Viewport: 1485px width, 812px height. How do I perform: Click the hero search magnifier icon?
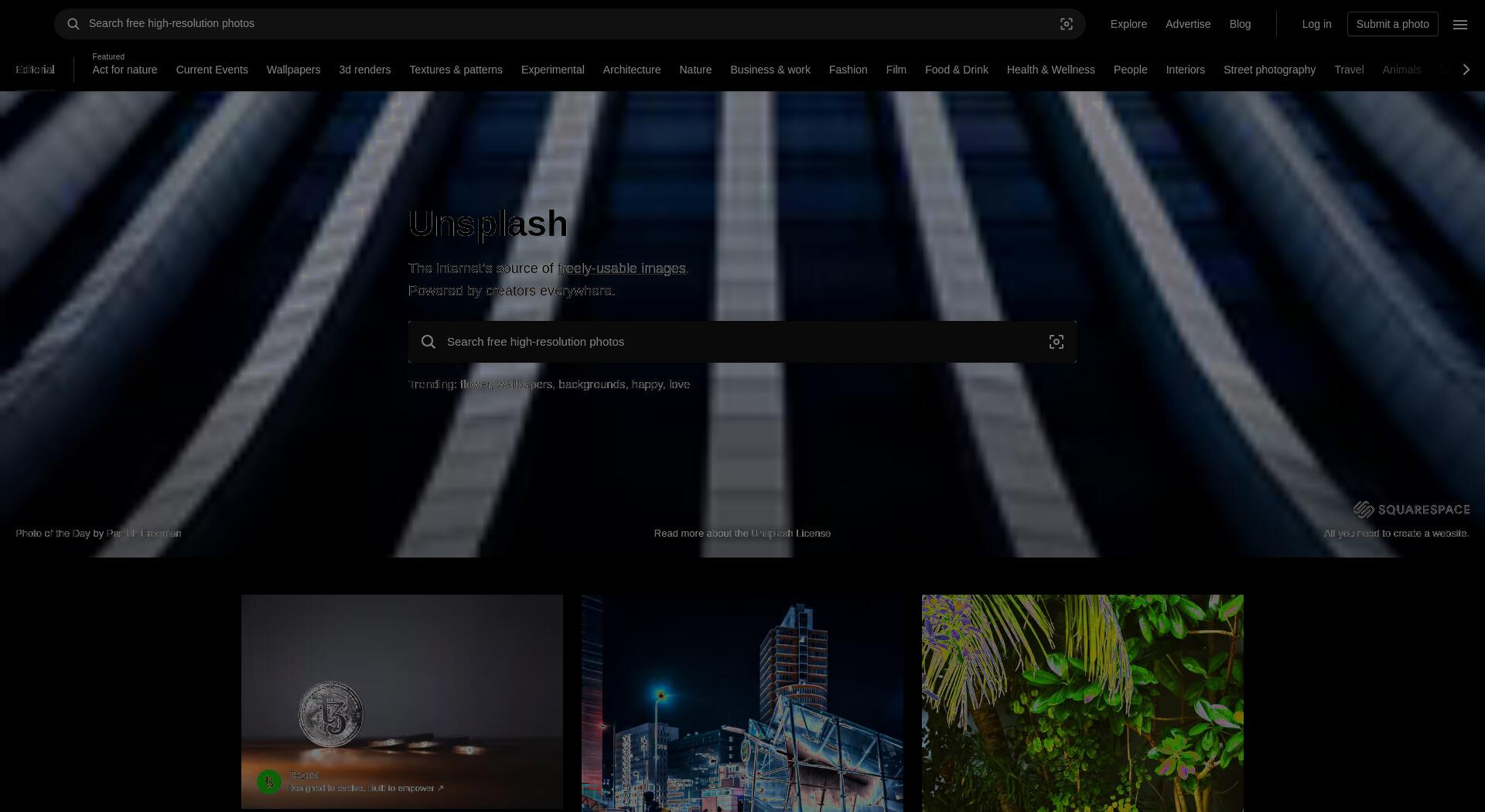coord(428,342)
